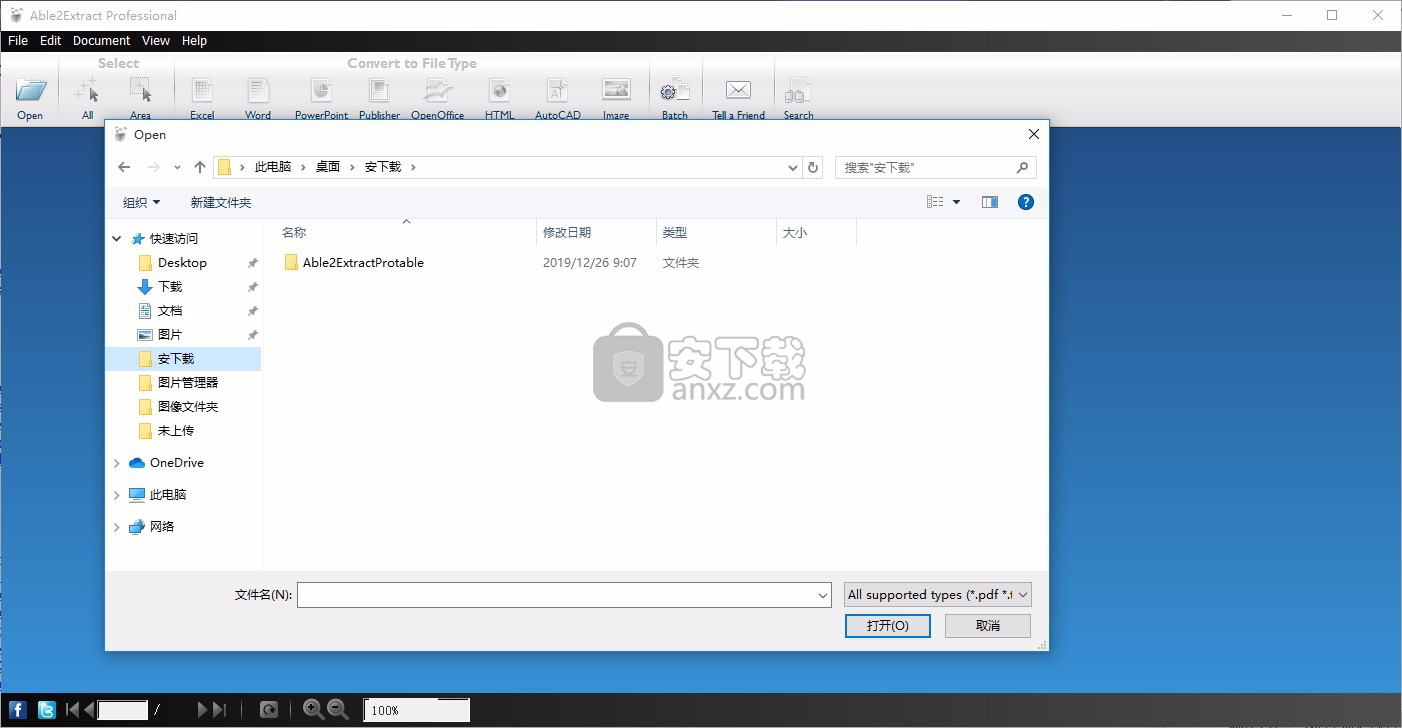Convert to Publisher toolbar icon
1402x728 pixels.
(379, 91)
